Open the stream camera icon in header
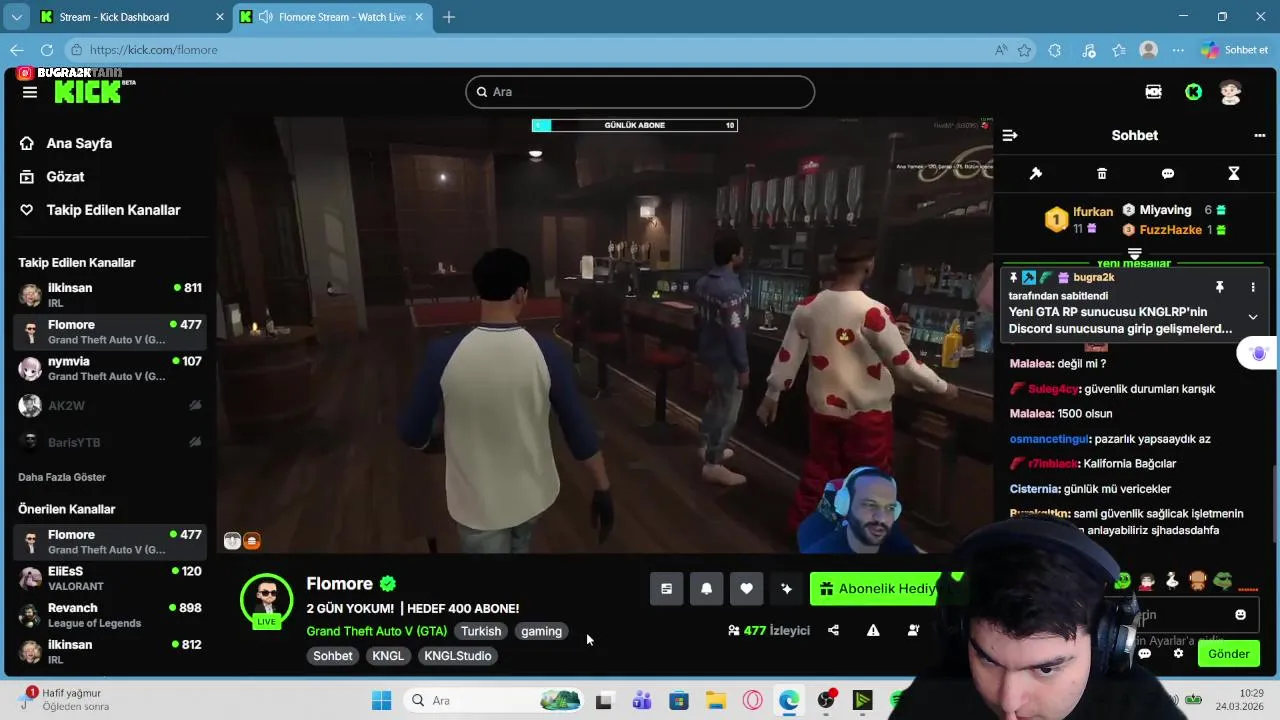Viewport: 1280px width, 720px height. [x=1153, y=92]
